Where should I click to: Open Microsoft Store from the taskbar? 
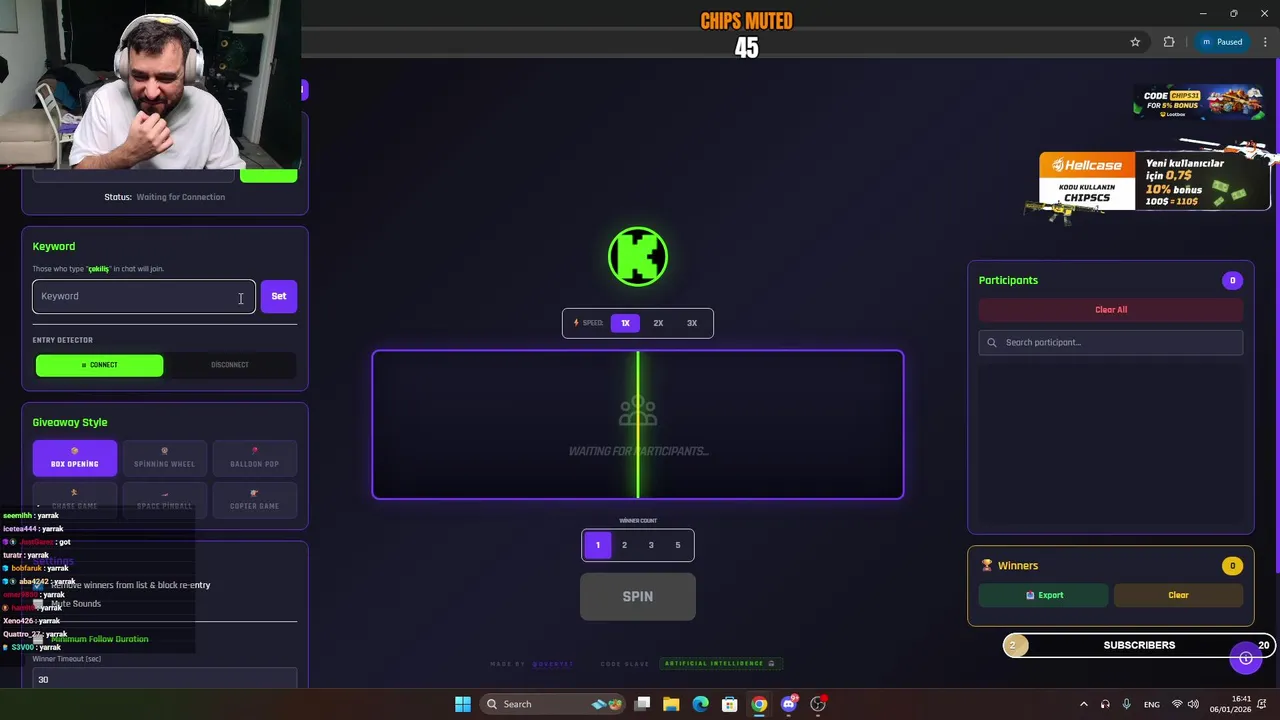(730, 704)
